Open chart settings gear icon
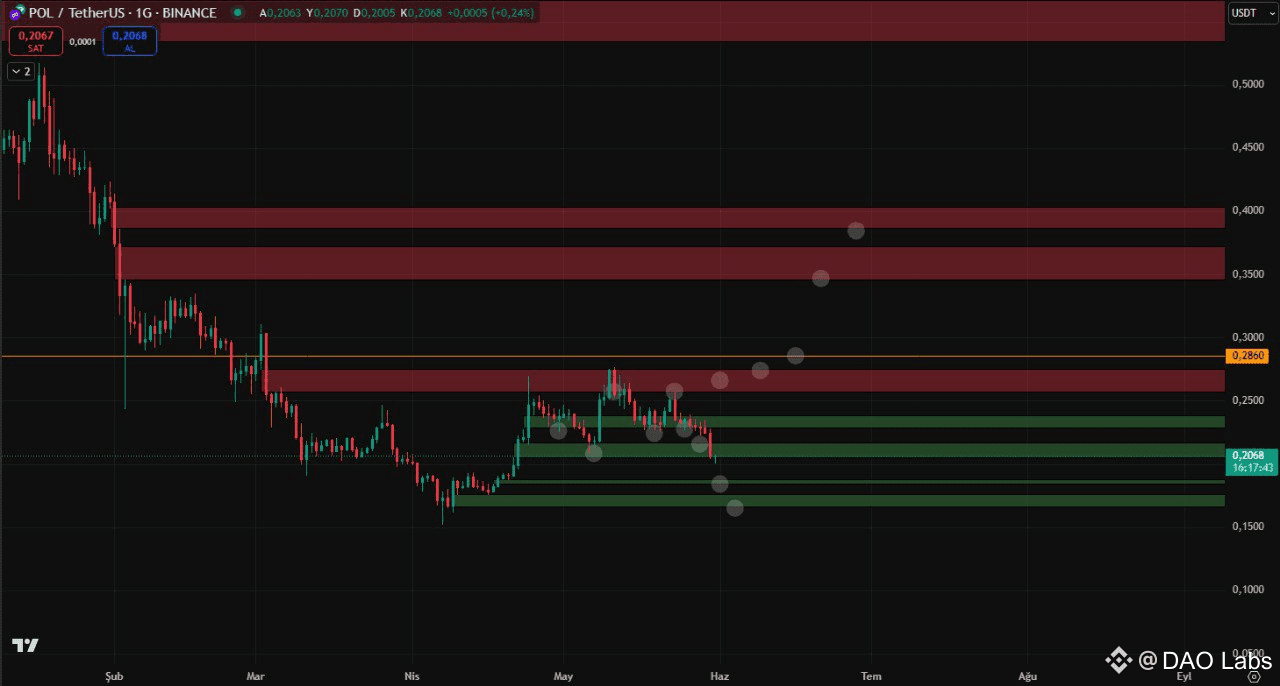This screenshot has width=1280, height=686. click(1253, 676)
